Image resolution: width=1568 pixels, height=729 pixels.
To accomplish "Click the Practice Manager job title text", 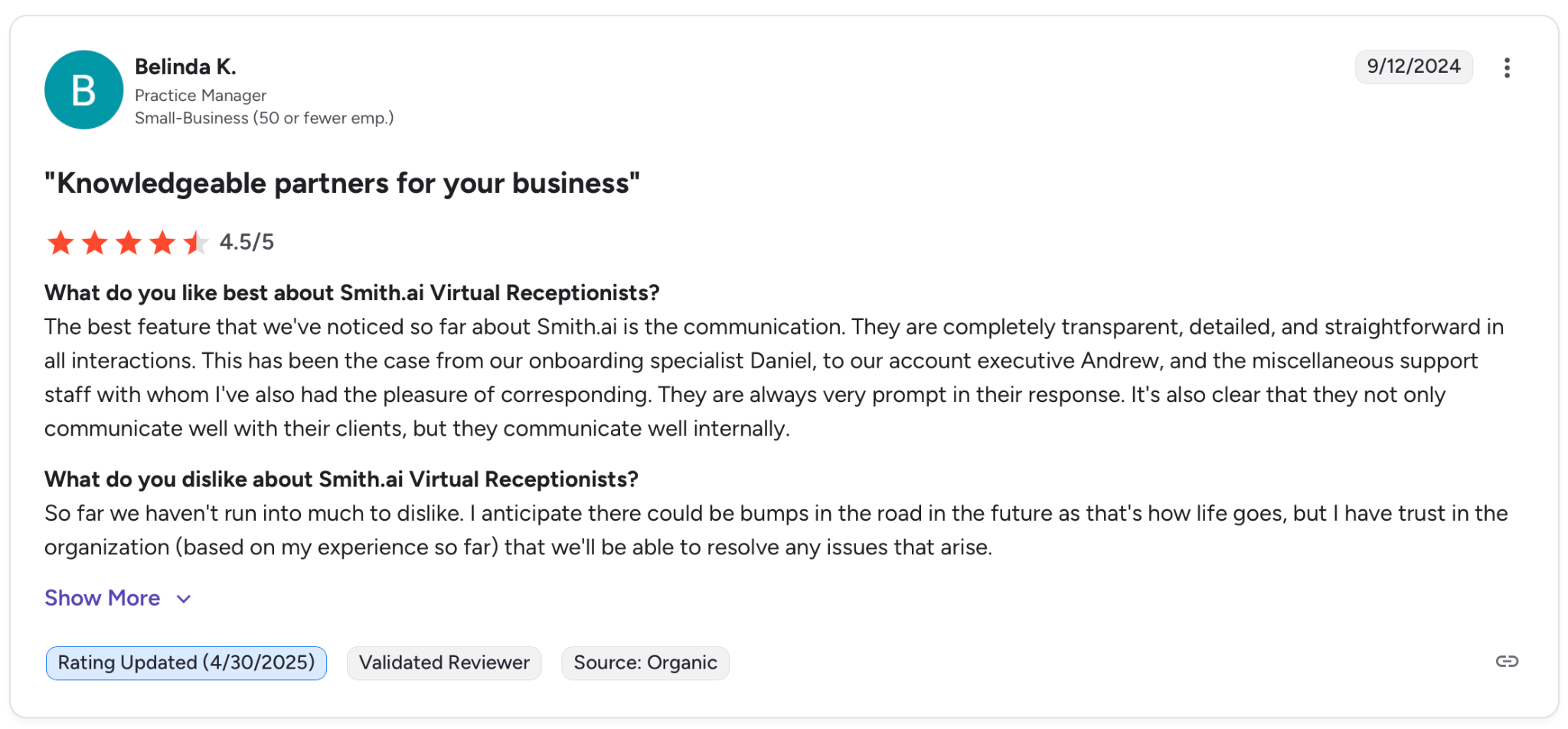I will [x=201, y=95].
